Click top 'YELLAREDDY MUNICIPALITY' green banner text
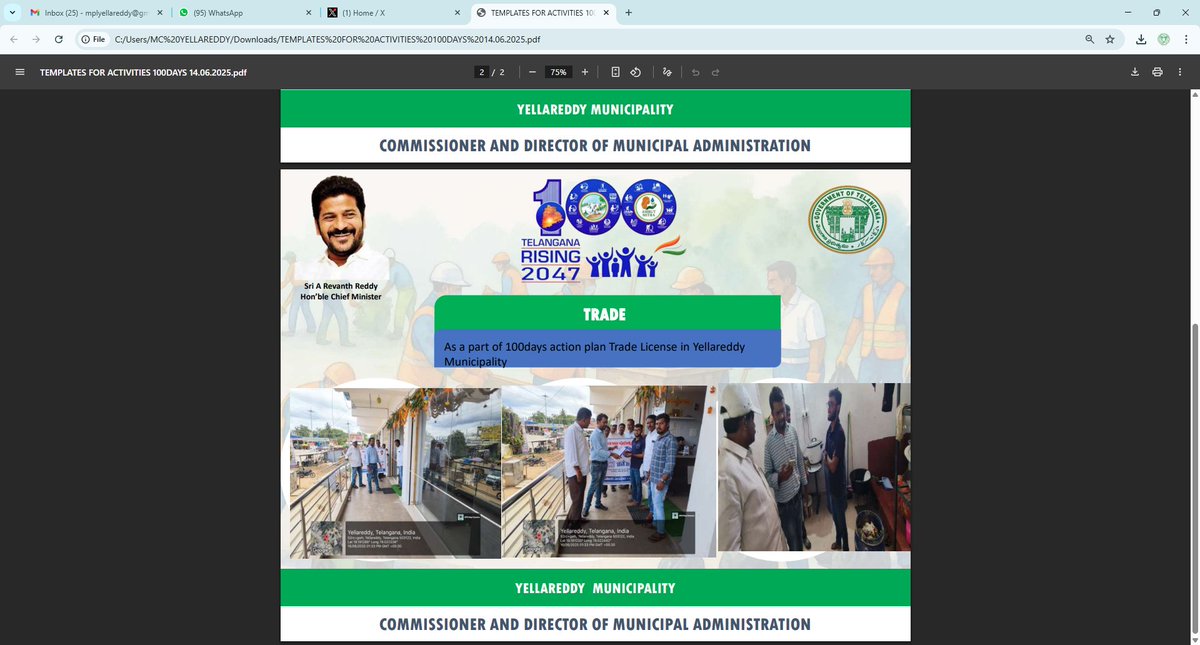Screen dimensions: 1200x645 point(595,109)
